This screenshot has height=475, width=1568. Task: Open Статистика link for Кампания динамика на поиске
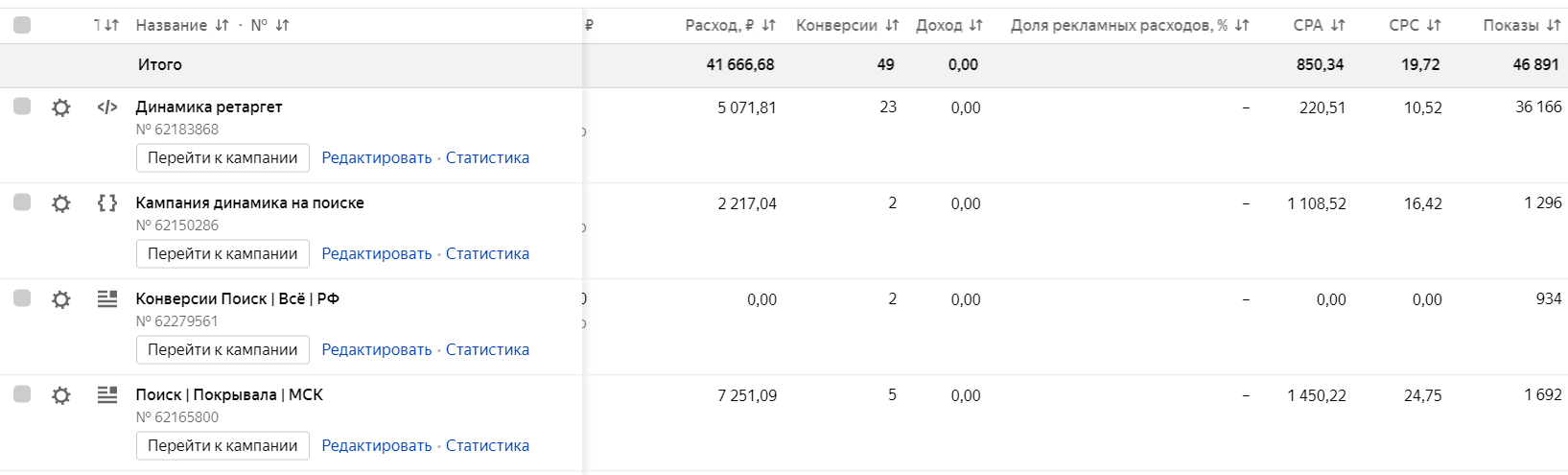click(x=487, y=253)
